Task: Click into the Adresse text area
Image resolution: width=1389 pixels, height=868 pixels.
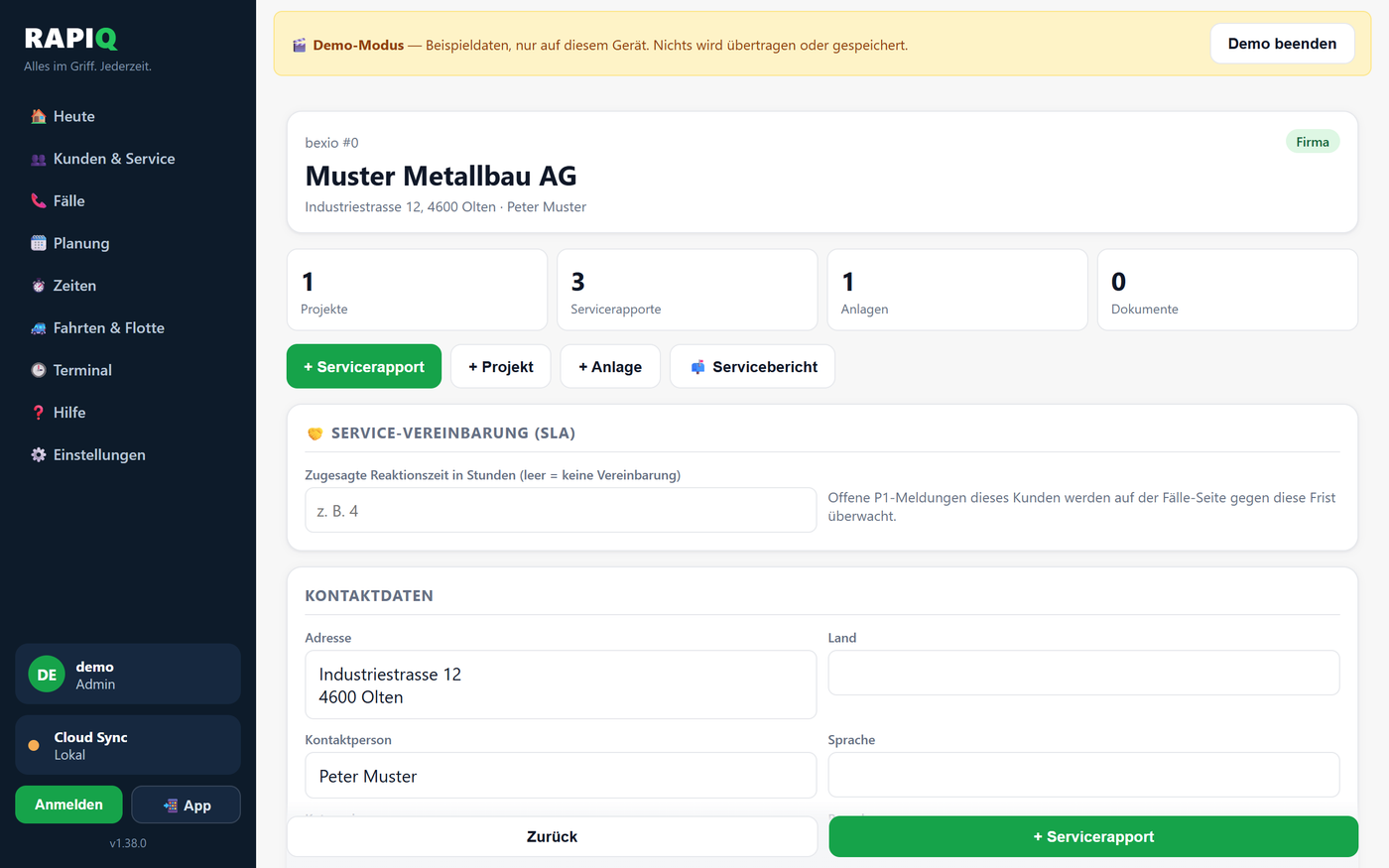Action: [561, 685]
